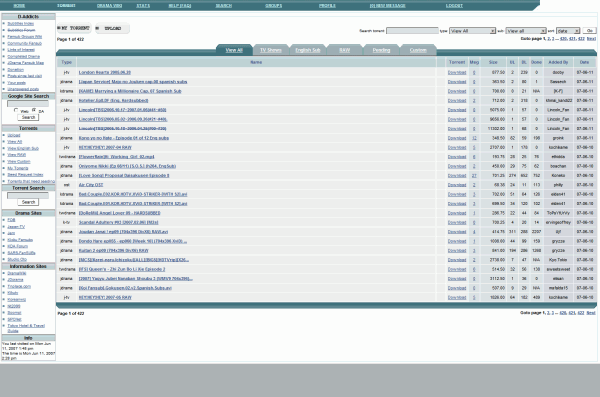Open HELP (FAQ) in the navigation bar

pyautogui.click(x=180, y=6)
